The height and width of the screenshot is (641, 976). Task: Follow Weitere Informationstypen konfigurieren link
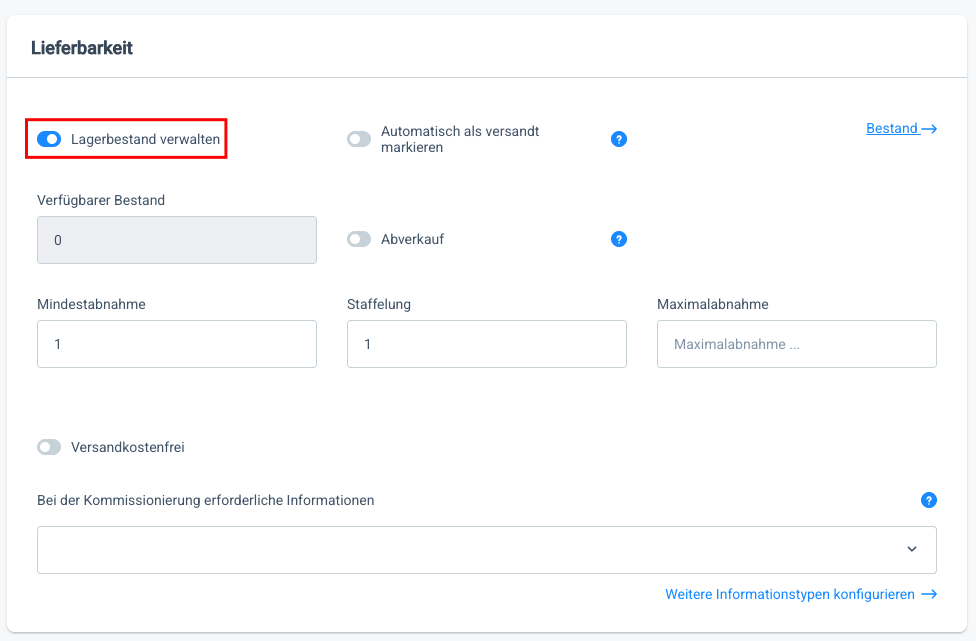[789, 594]
